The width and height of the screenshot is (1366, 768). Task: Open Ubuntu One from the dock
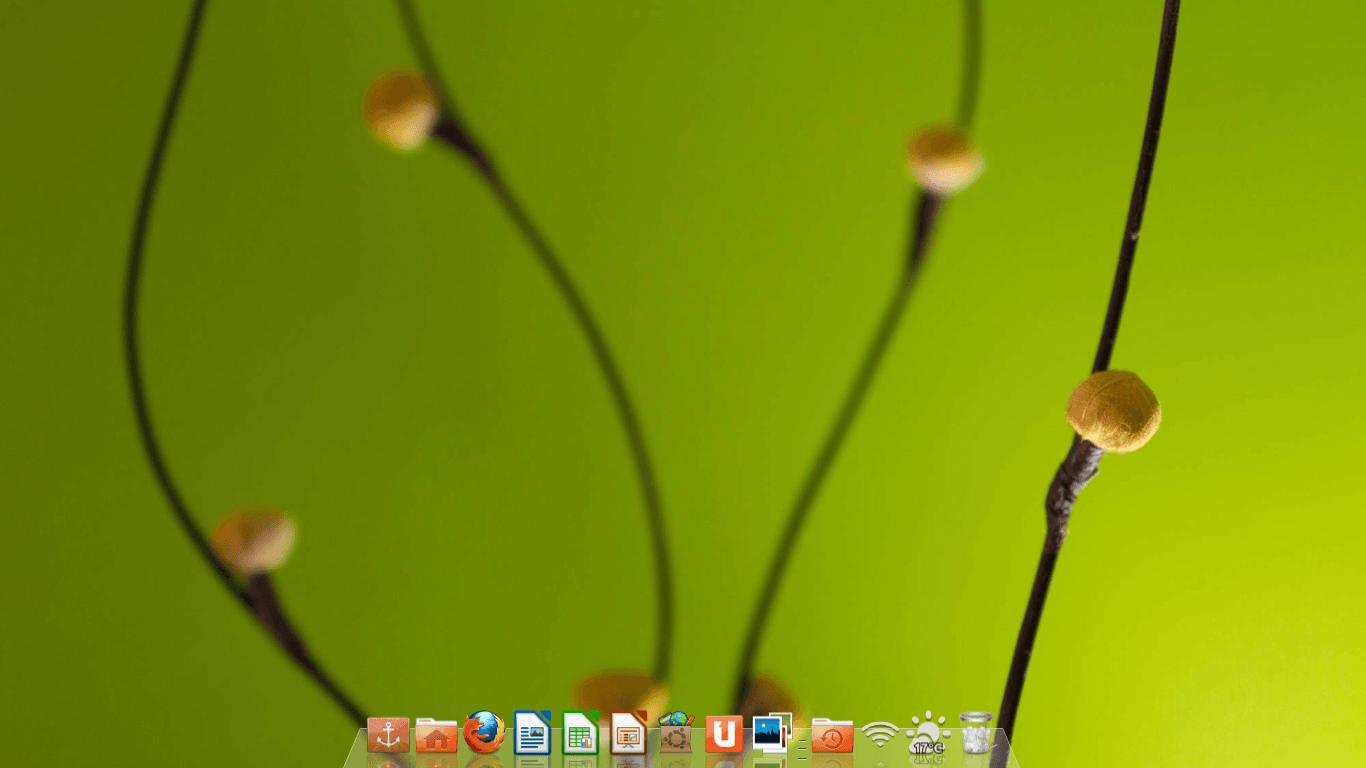[x=724, y=734]
